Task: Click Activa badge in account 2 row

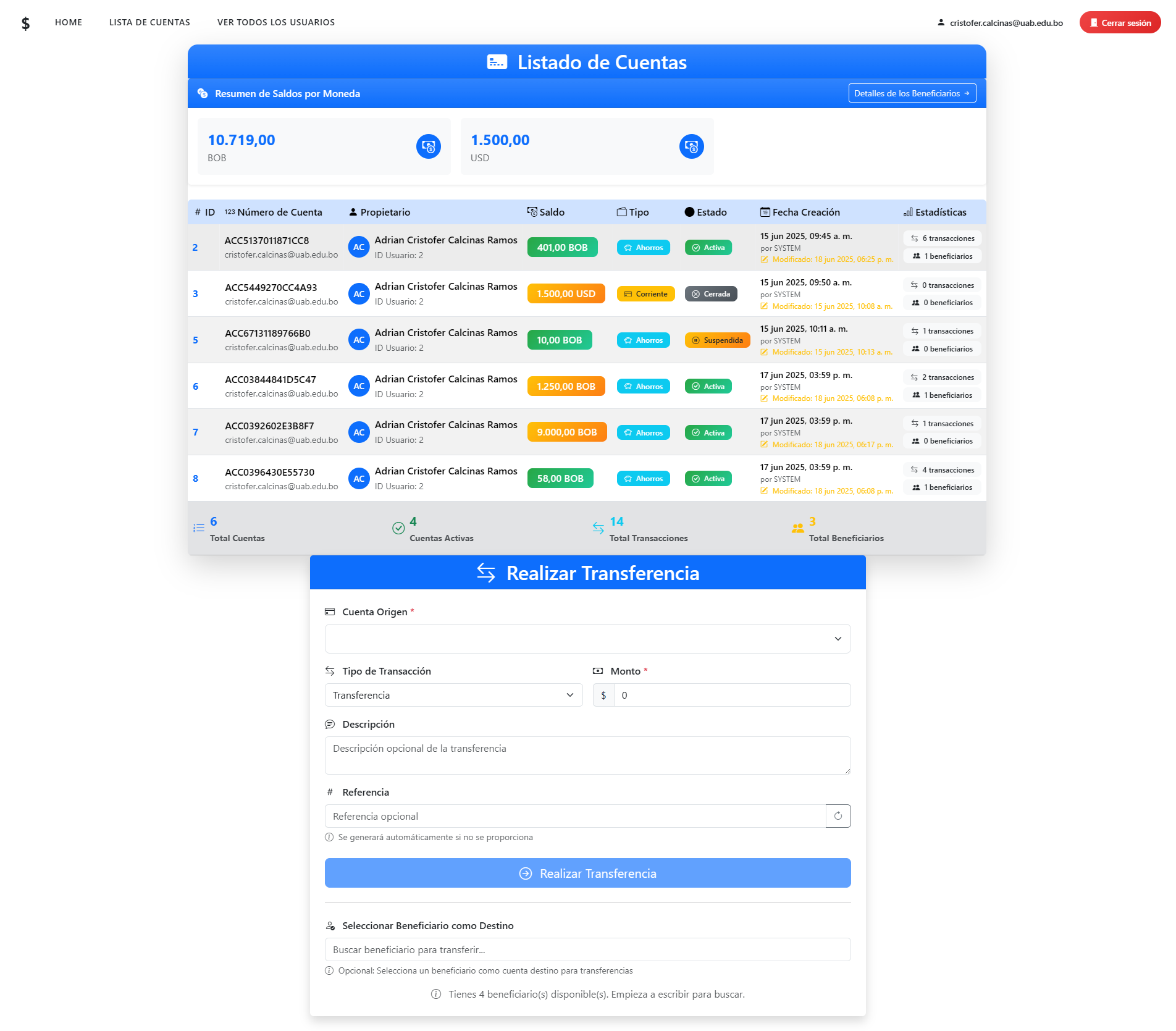Action: click(708, 248)
